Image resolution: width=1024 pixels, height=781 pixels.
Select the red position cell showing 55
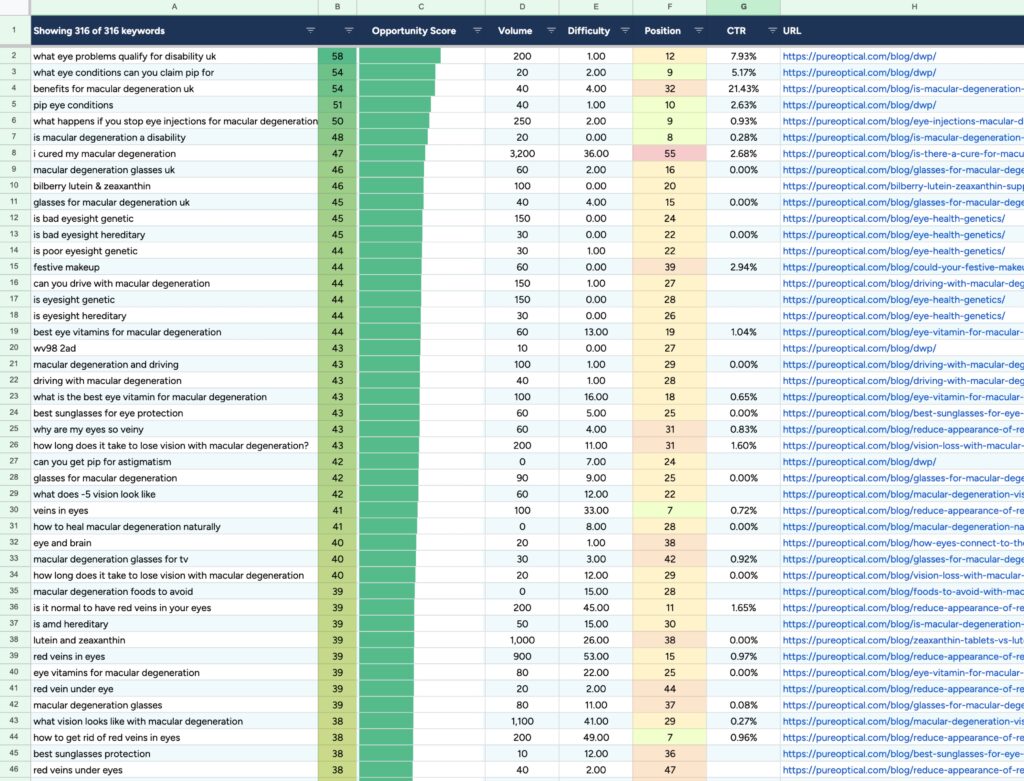(x=670, y=153)
